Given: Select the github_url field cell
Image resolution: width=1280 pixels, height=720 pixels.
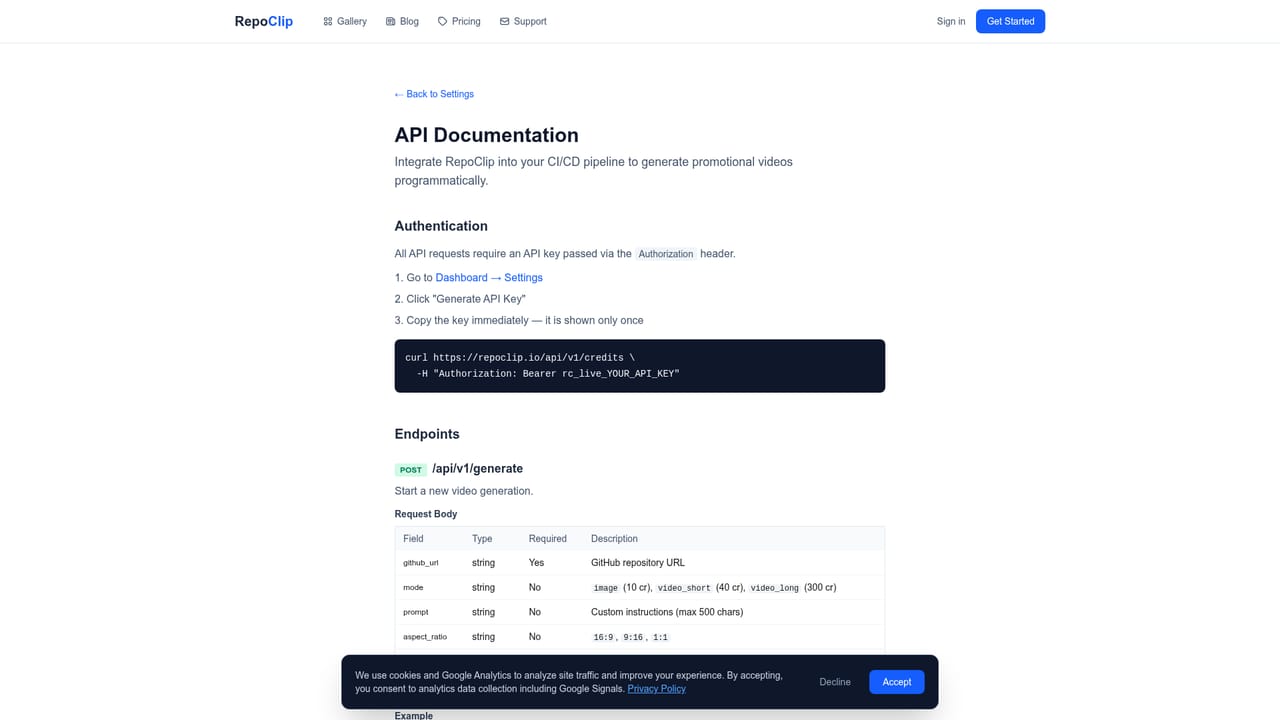Looking at the screenshot, I should pos(421,563).
